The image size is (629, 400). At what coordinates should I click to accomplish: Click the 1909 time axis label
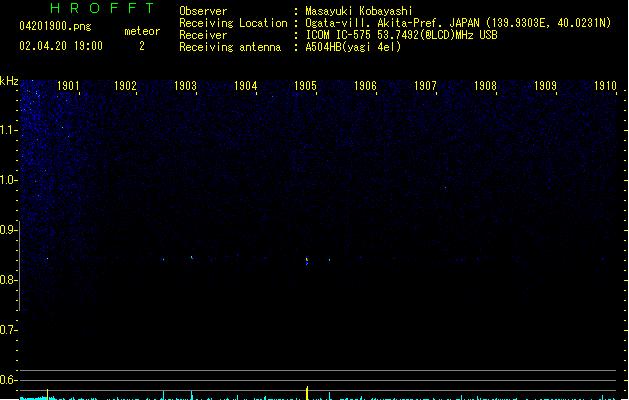[x=545, y=86]
